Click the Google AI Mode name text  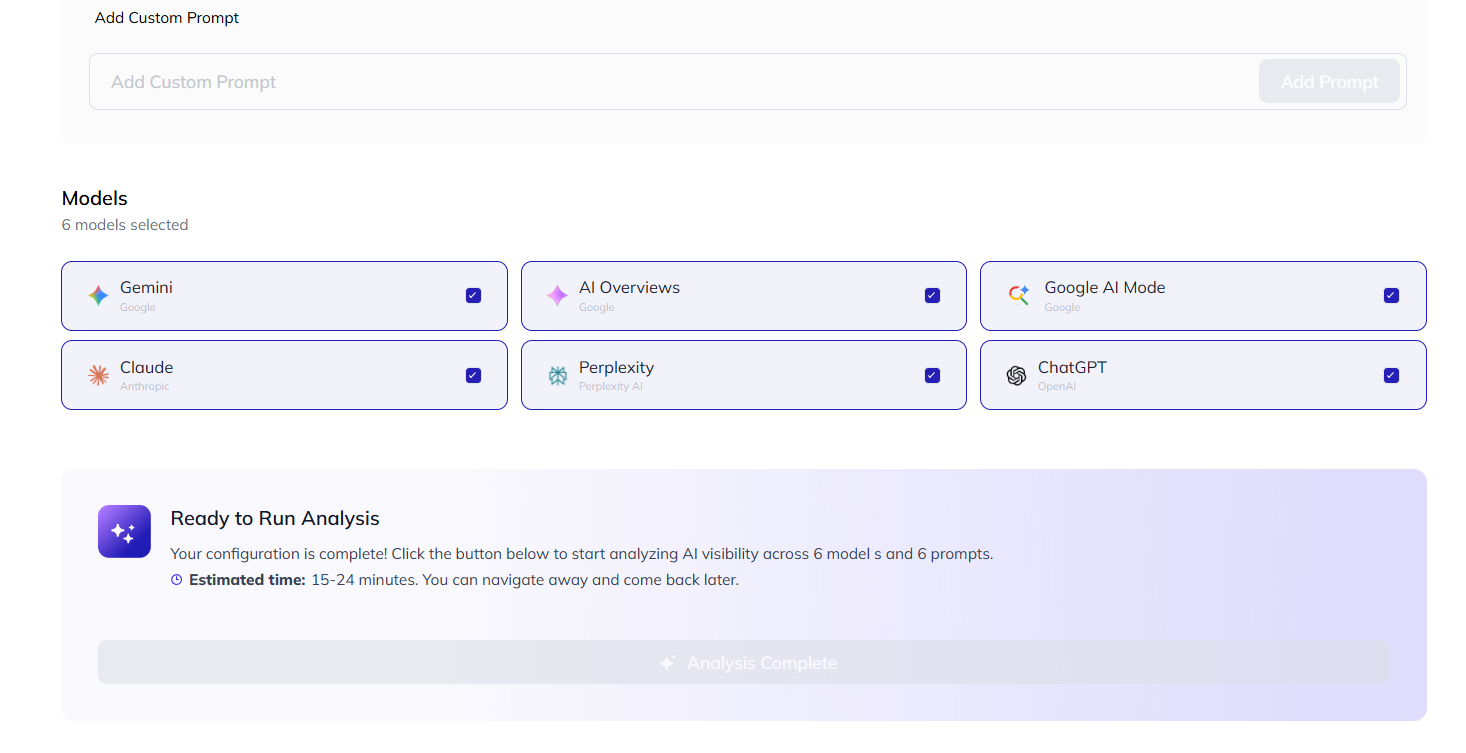pos(1105,287)
